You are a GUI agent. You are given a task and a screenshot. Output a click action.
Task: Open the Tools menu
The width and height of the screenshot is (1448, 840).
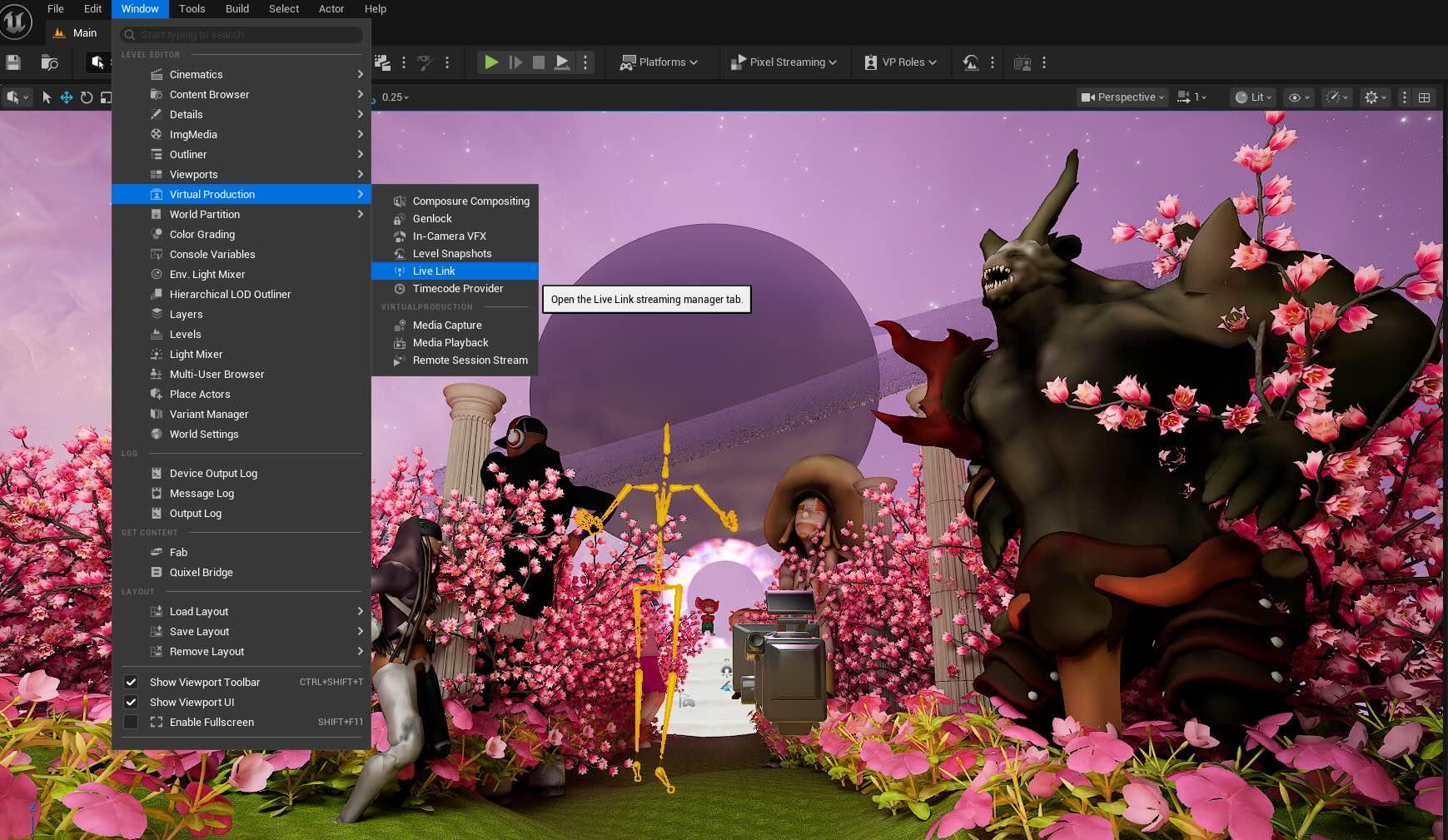pyautogui.click(x=192, y=9)
